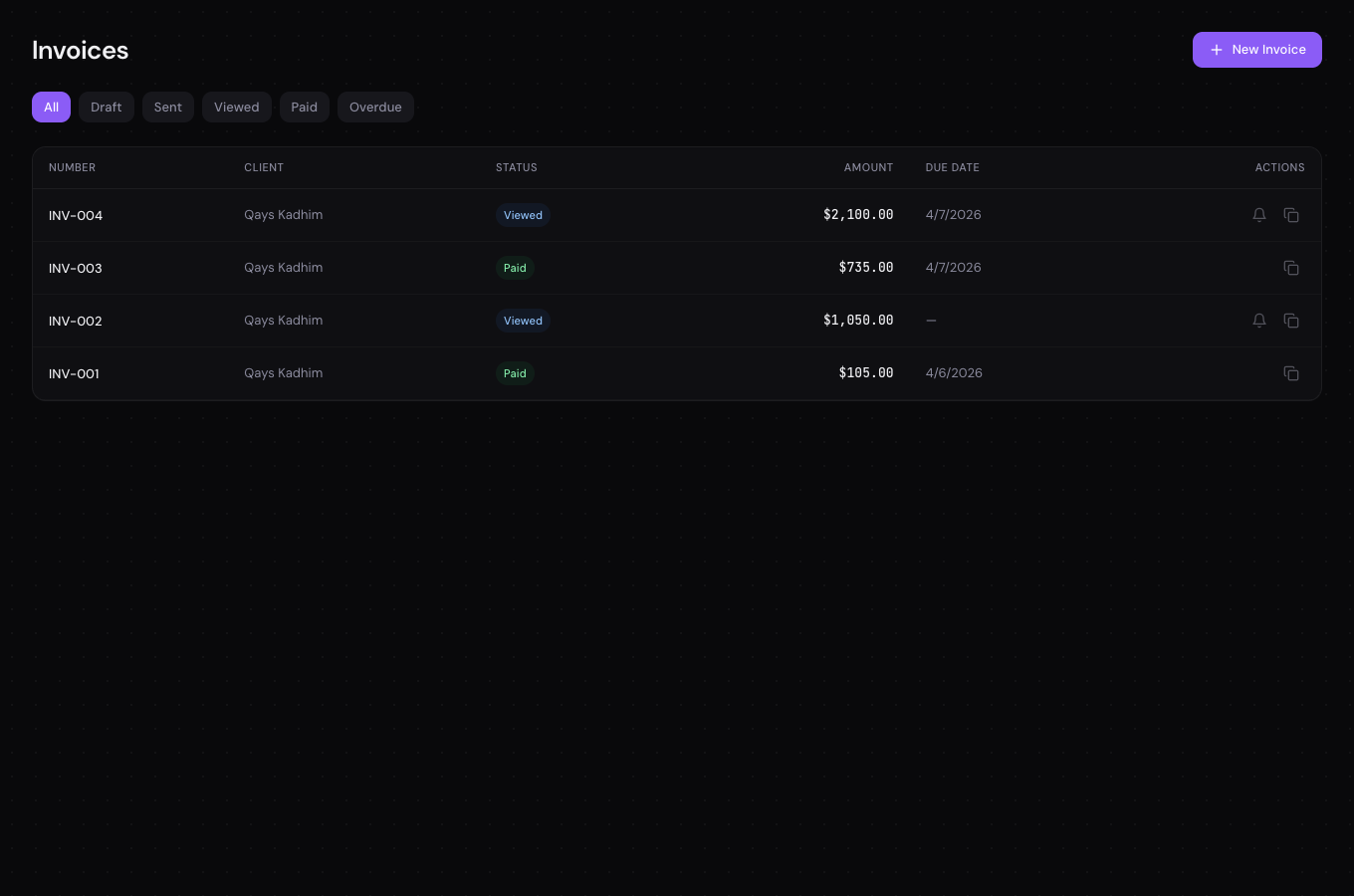Click client name Qays Kadhim on INV-003
Screen dimensions: 1354x896
[x=283, y=268]
